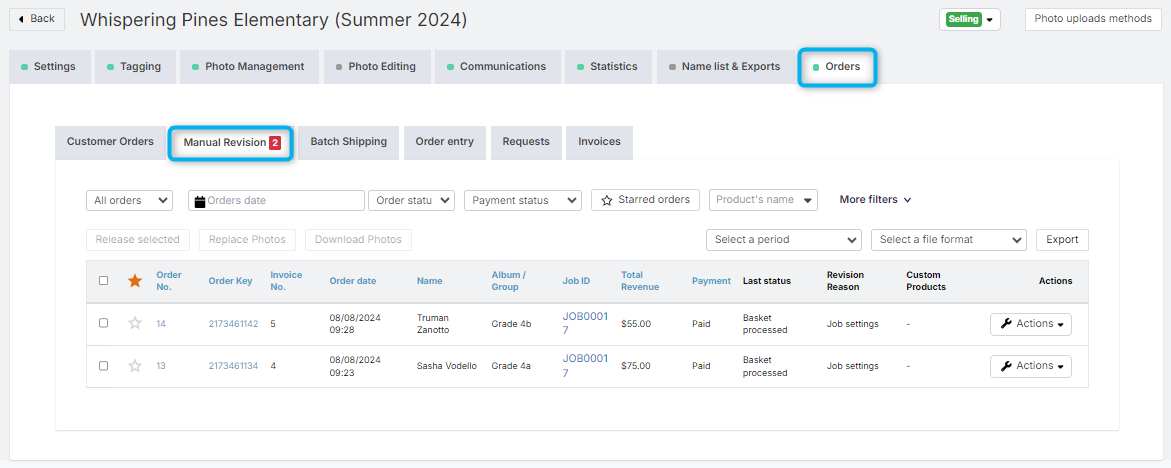Screen dimensions: 1171x468
Task: Open the Invoices sub-tab
Action: tap(599, 142)
